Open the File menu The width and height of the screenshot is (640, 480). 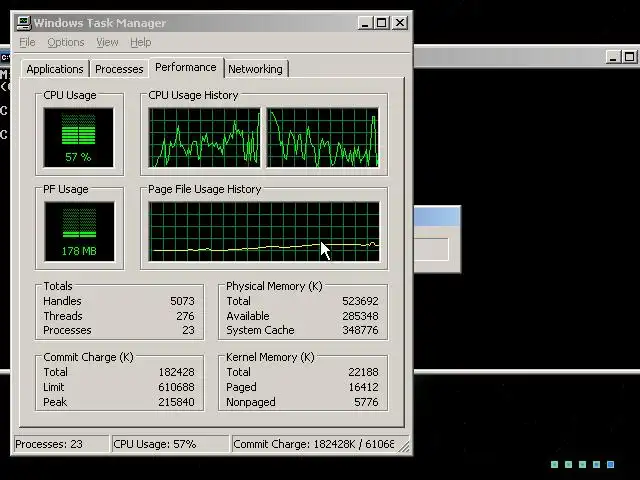(27, 42)
